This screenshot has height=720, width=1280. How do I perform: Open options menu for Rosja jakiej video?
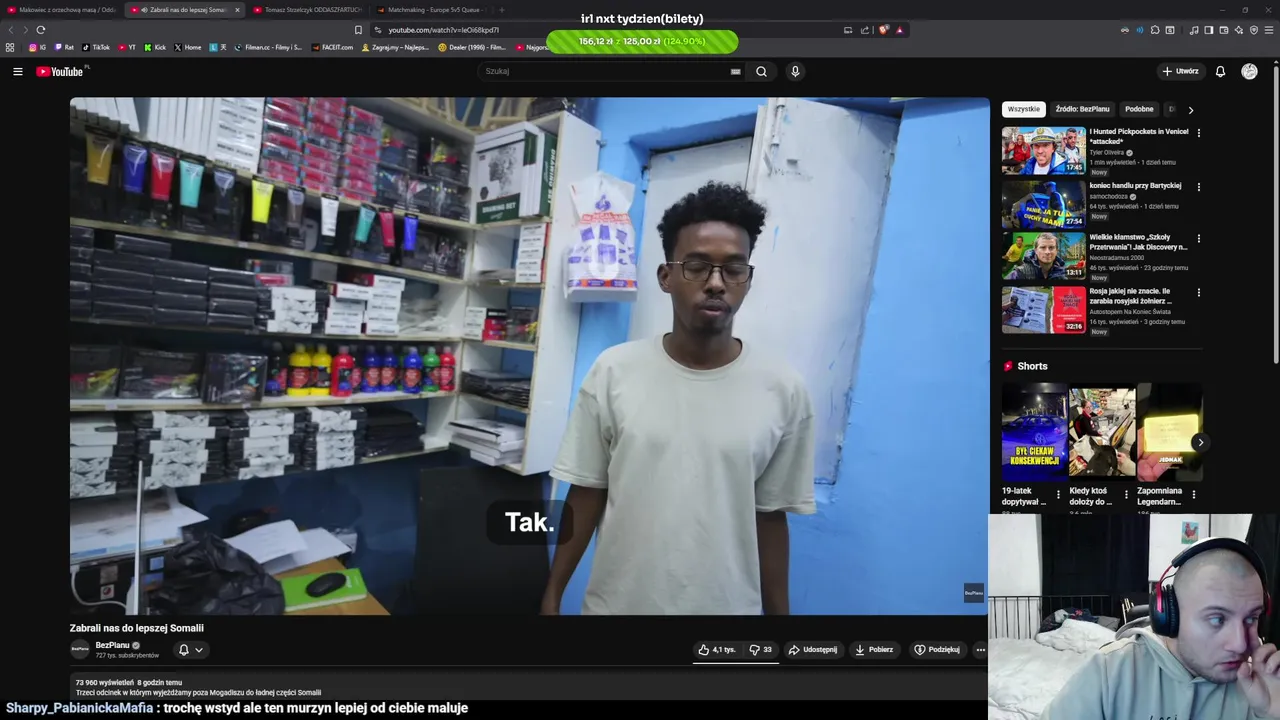point(1198,292)
